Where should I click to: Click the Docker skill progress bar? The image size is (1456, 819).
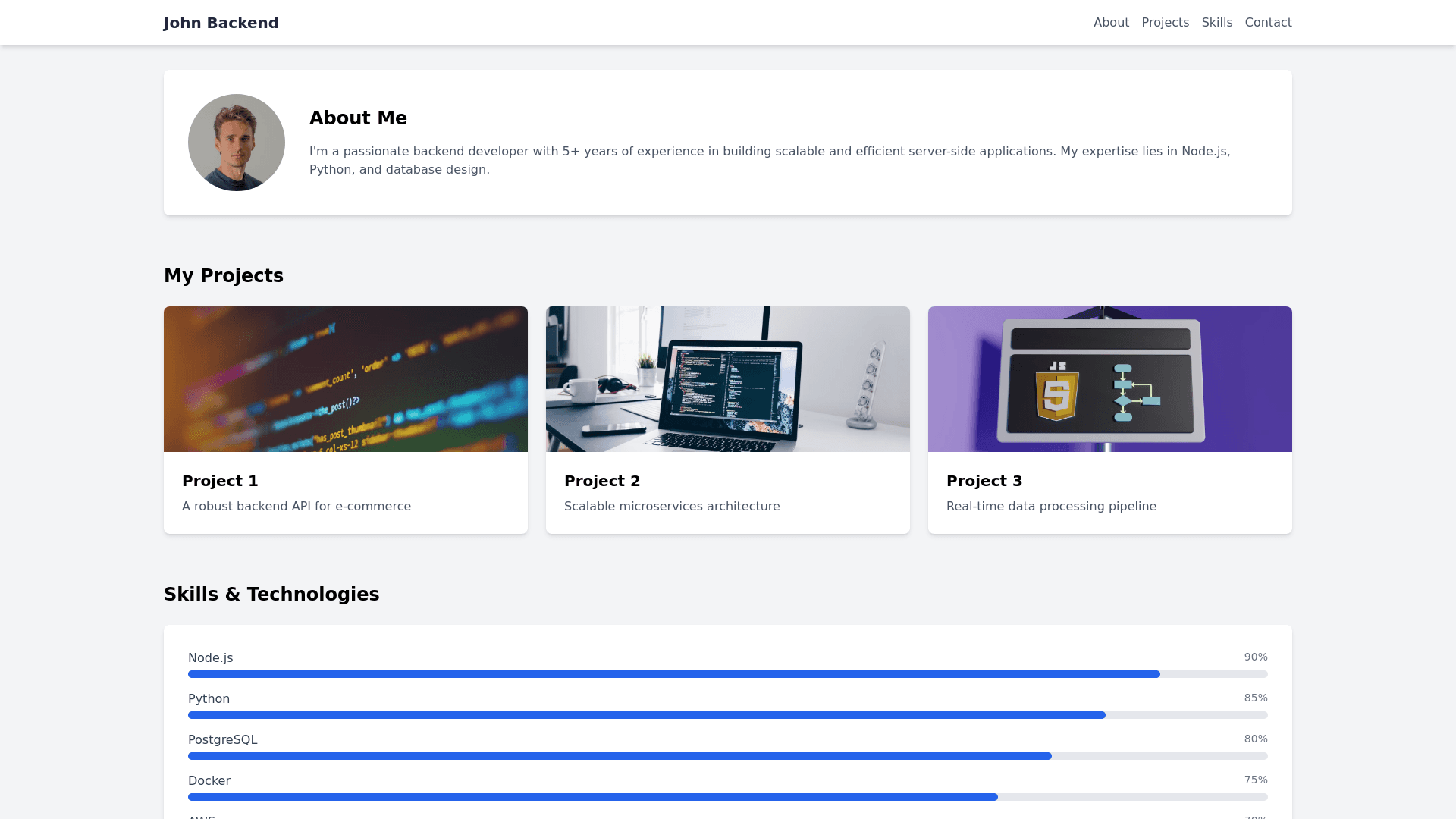[x=728, y=797]
